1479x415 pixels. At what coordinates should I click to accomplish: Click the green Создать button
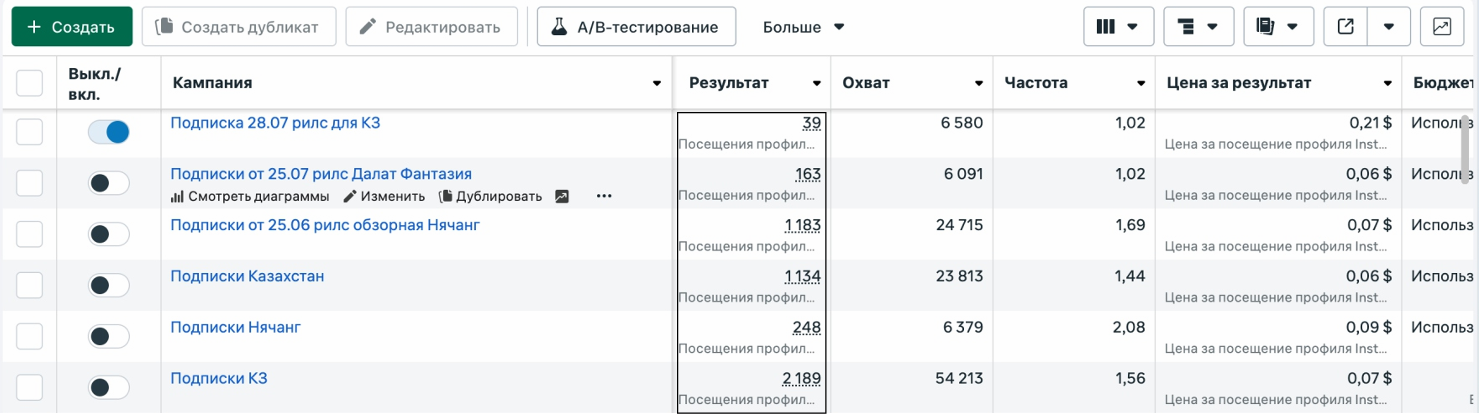(x=72, y=27)
